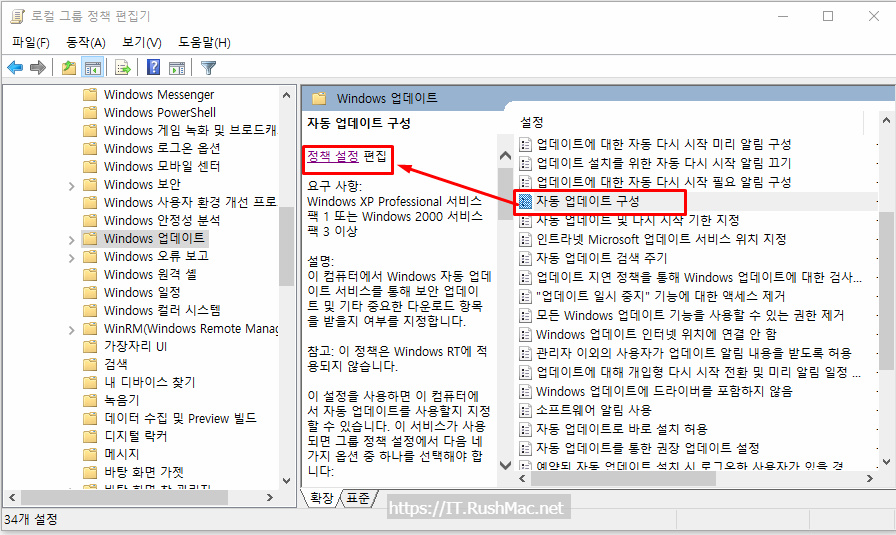Click the 정책 설정 link
This screenshot has height=535, width=896.
coord(333,155)
